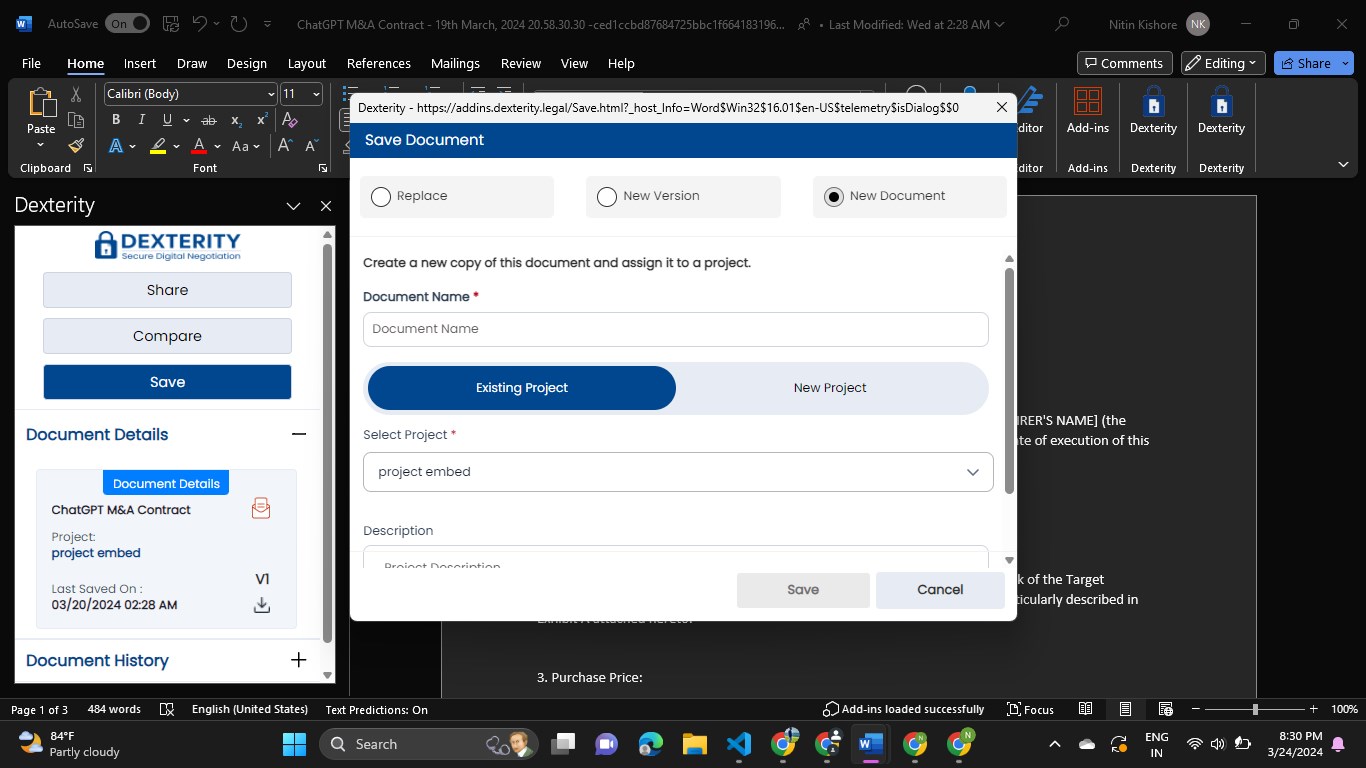Toggle the AutoSave switch
1366x768 pixels.
(x=126, y=24)
